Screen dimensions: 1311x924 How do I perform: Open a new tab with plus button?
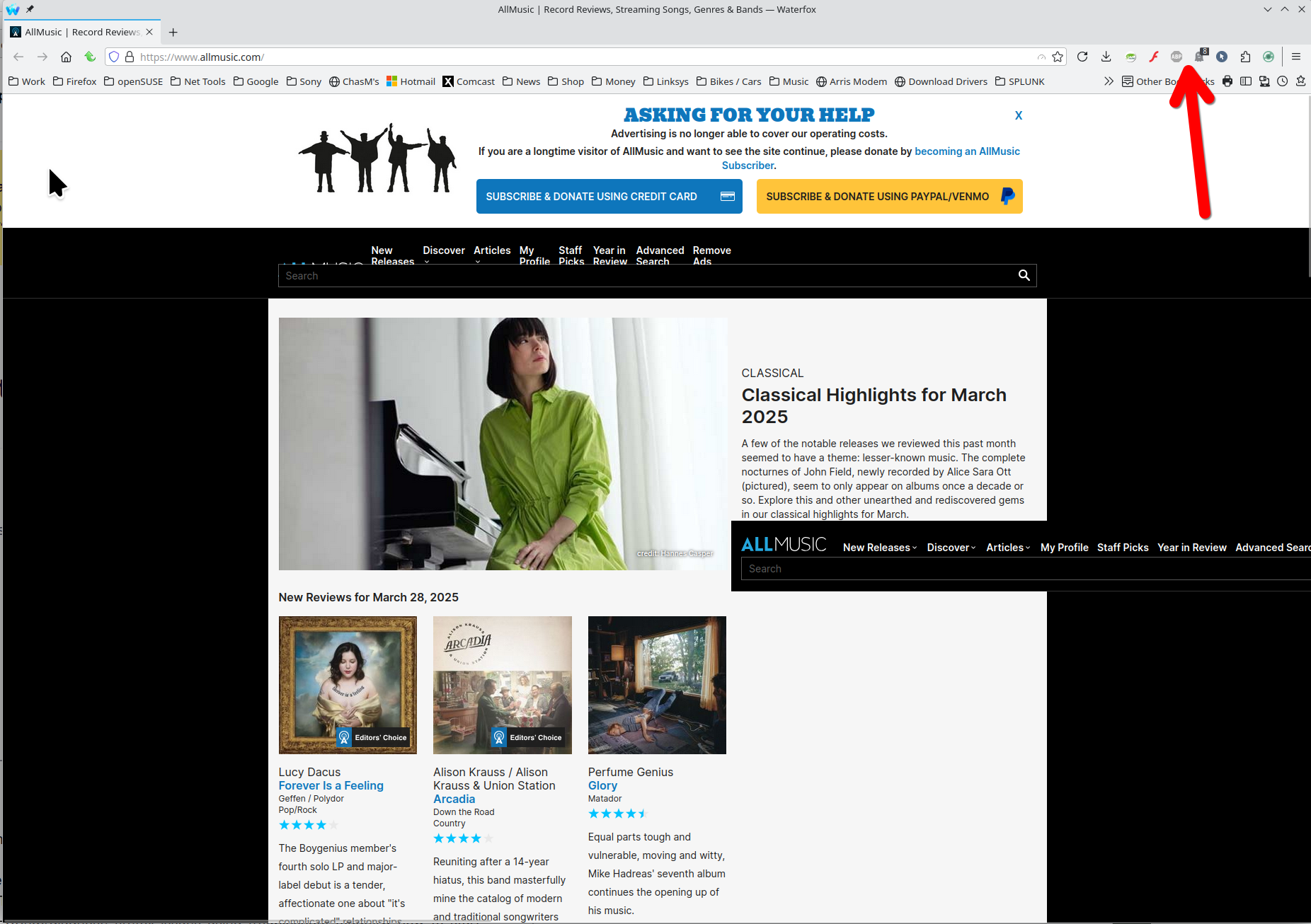pyautogui.click(x=173, y=32)
